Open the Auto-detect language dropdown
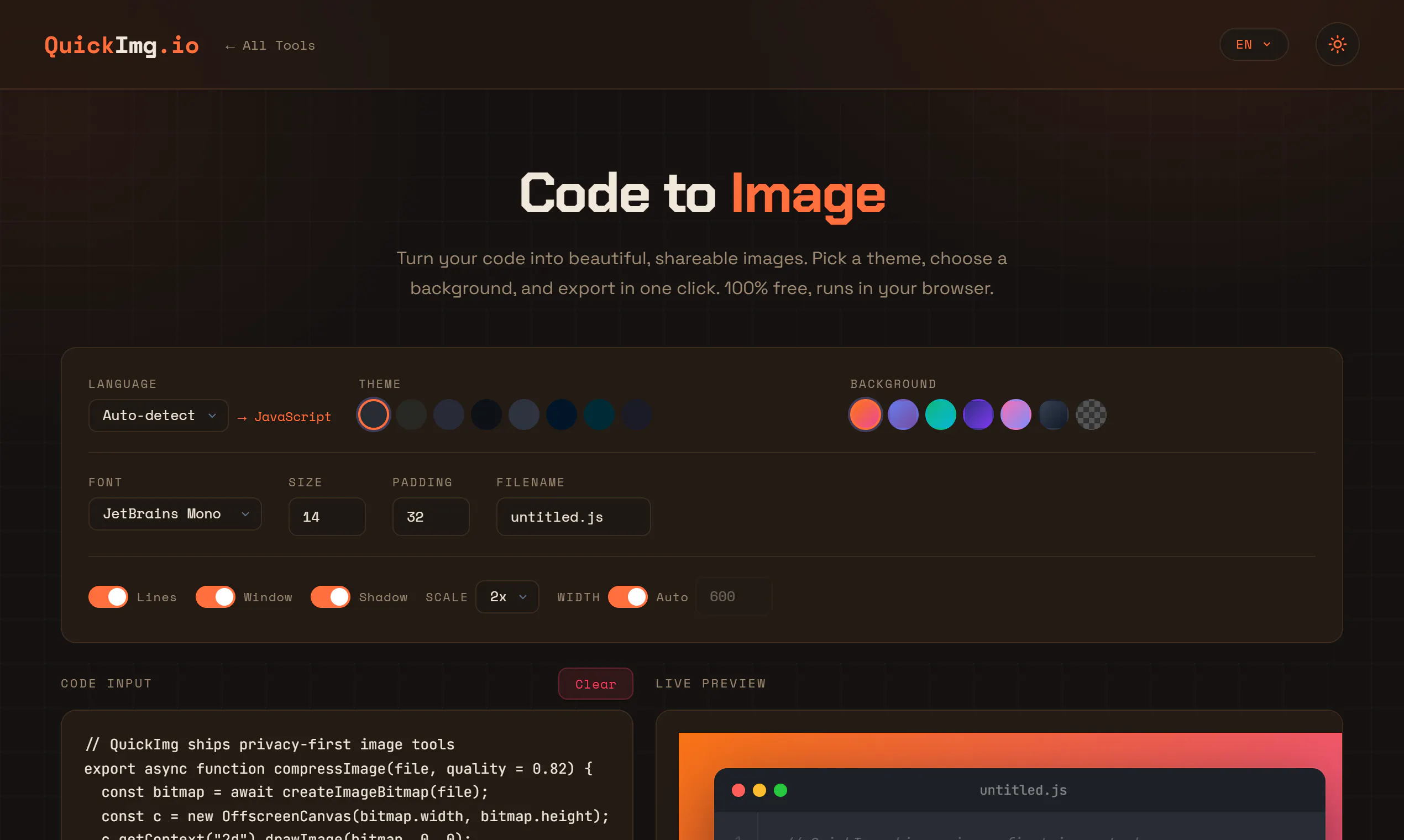This screenshot has height=840, width=1404. pos(159,416)
